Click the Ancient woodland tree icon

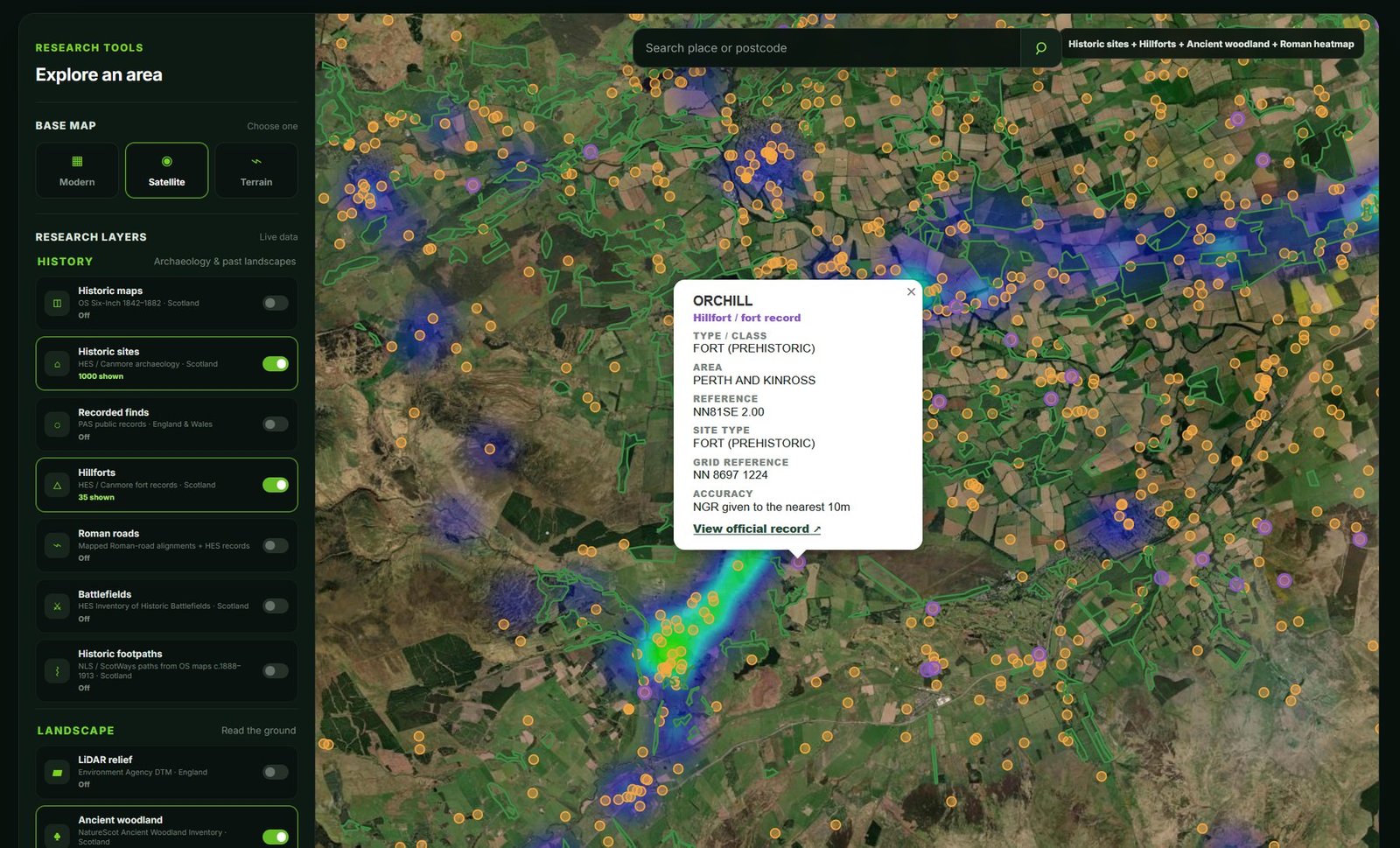tap(58, 836)
